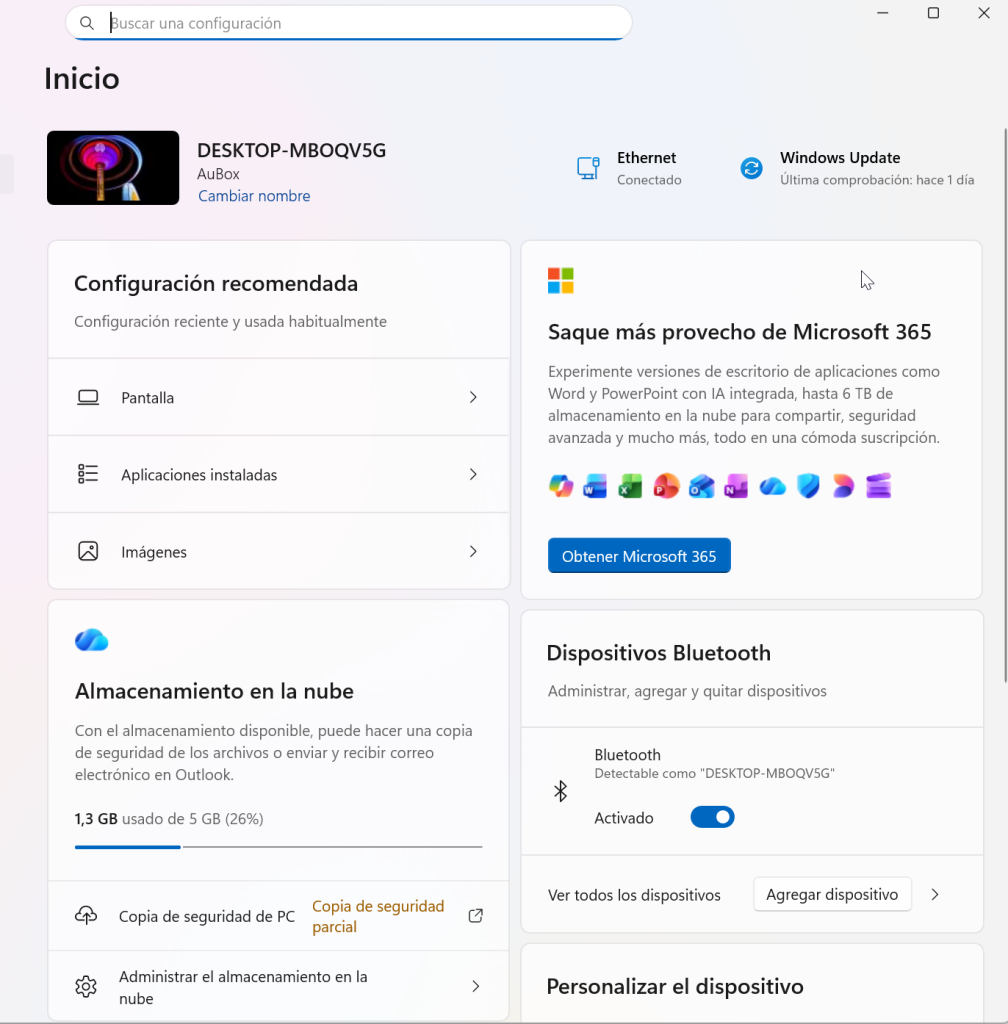Click Agregar dispositivo button
This screenshot has height=1024, width=1008.
(x=832, y=894)
